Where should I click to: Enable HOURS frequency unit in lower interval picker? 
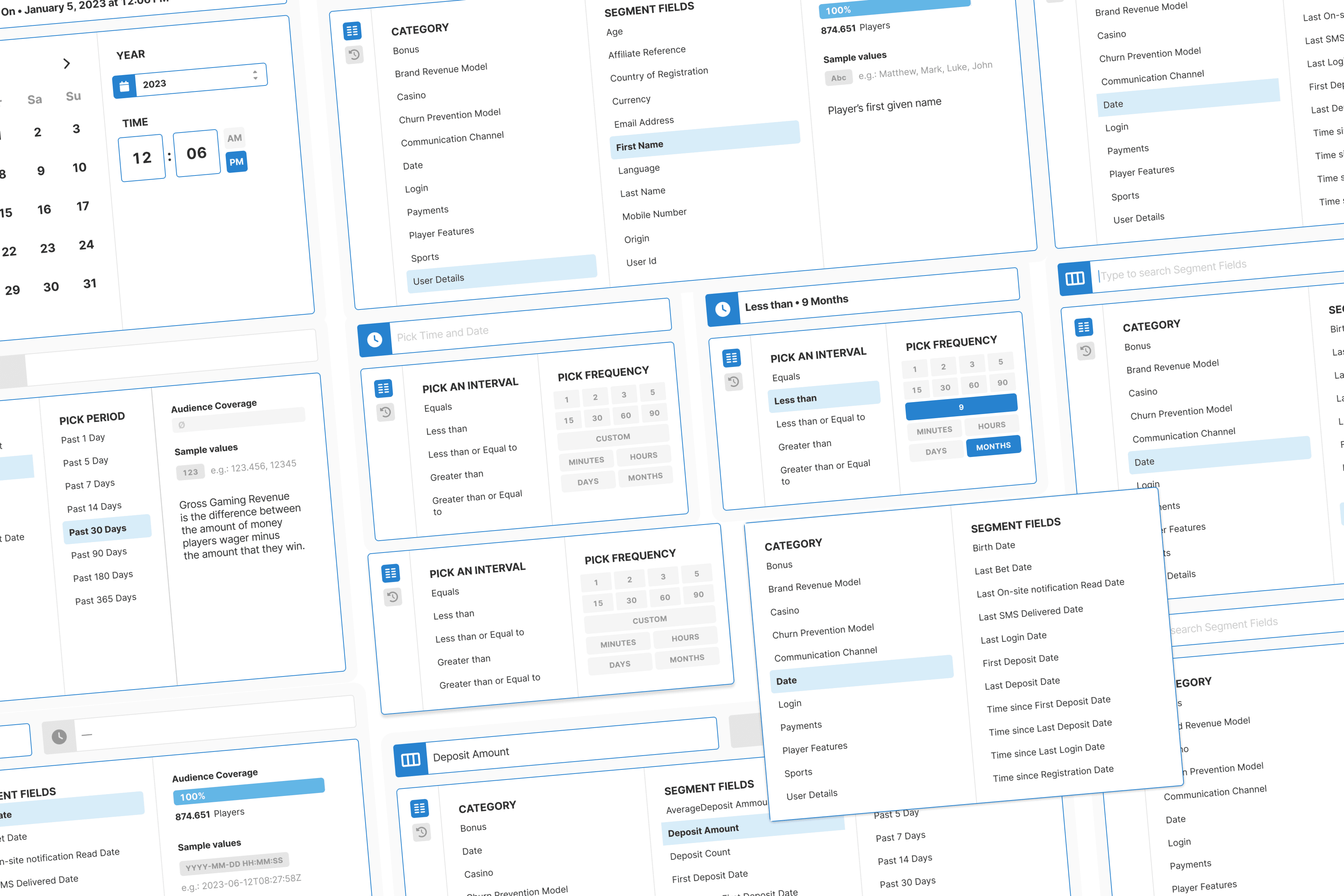685,637
